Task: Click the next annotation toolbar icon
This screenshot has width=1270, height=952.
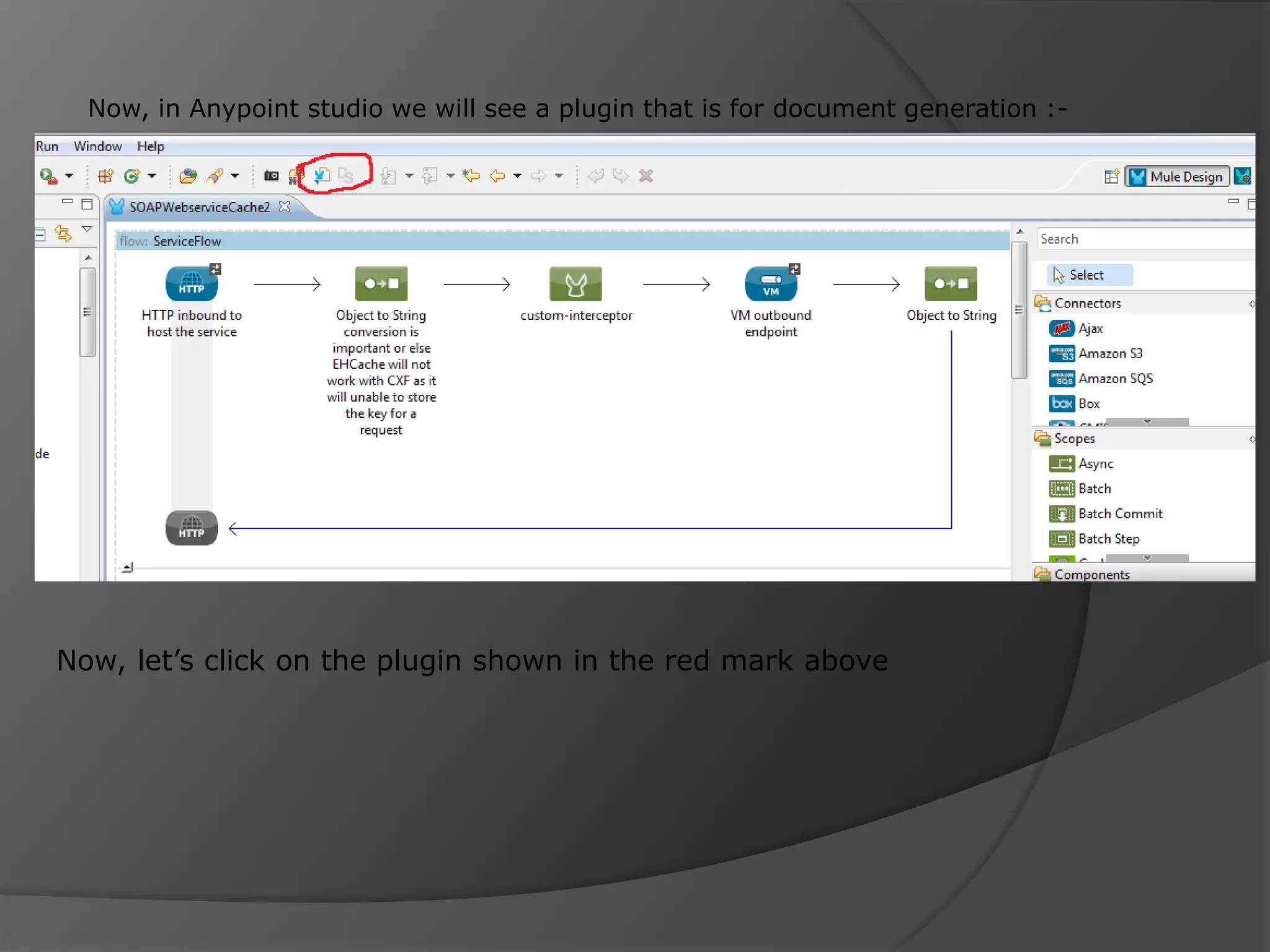Action: pos(389,176)
